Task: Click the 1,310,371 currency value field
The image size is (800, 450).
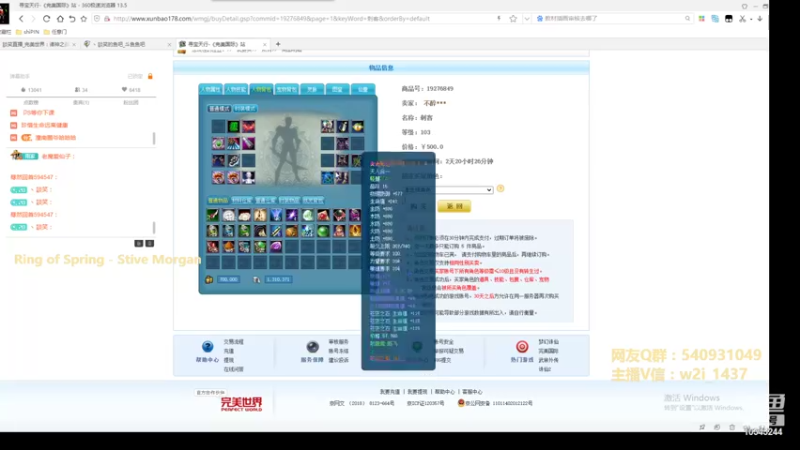Action: pos(279,280)
